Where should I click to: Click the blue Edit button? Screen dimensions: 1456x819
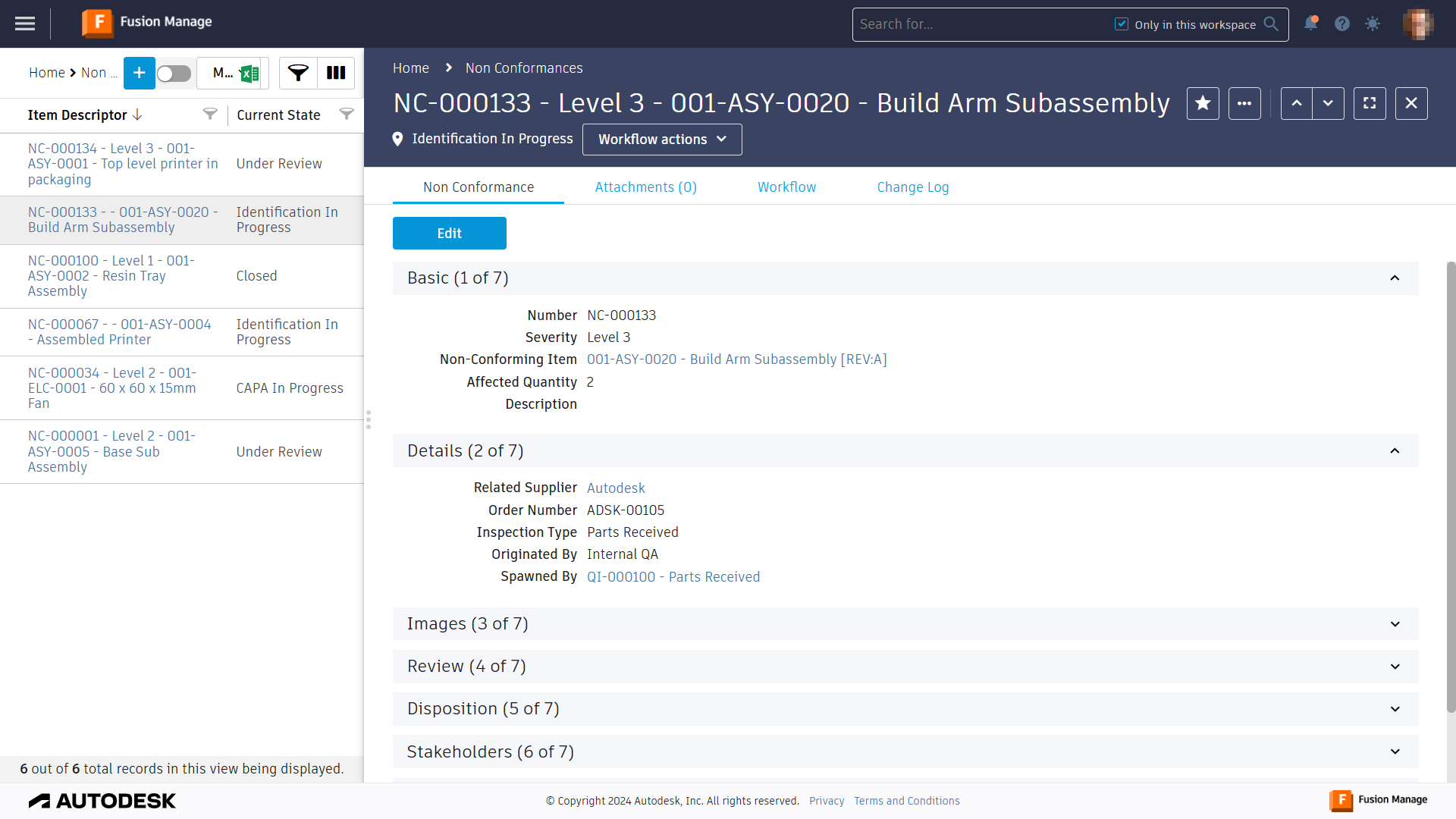(x=449, y=234)
